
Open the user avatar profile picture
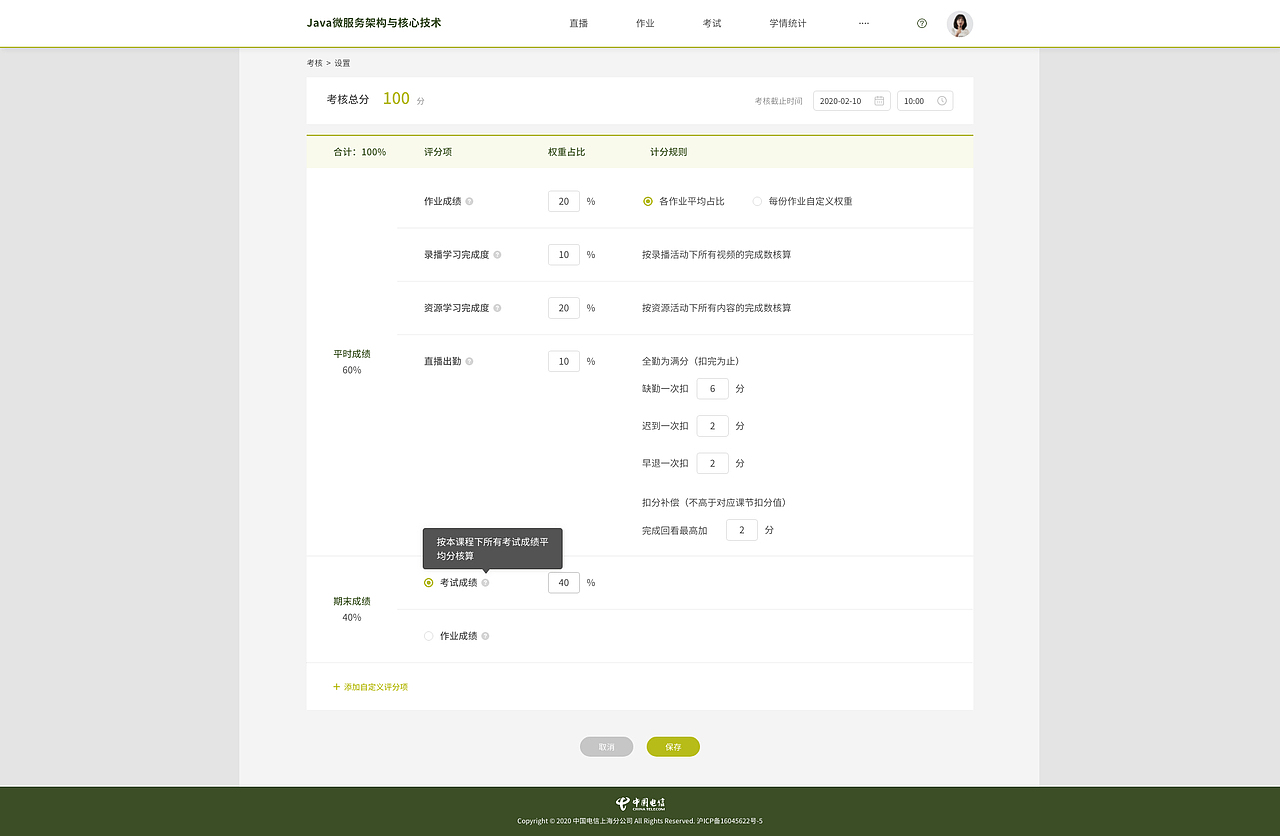tap(960, 24)
